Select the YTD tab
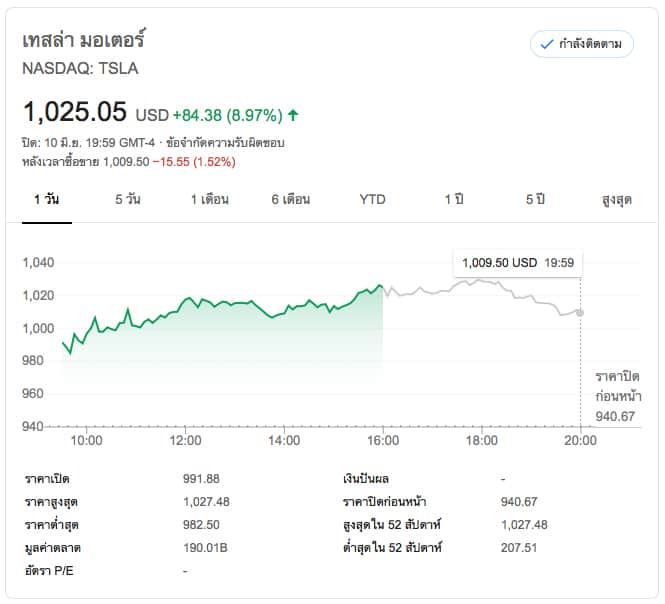665x604 pixels. pyautogui.click(x=372, y=199)
